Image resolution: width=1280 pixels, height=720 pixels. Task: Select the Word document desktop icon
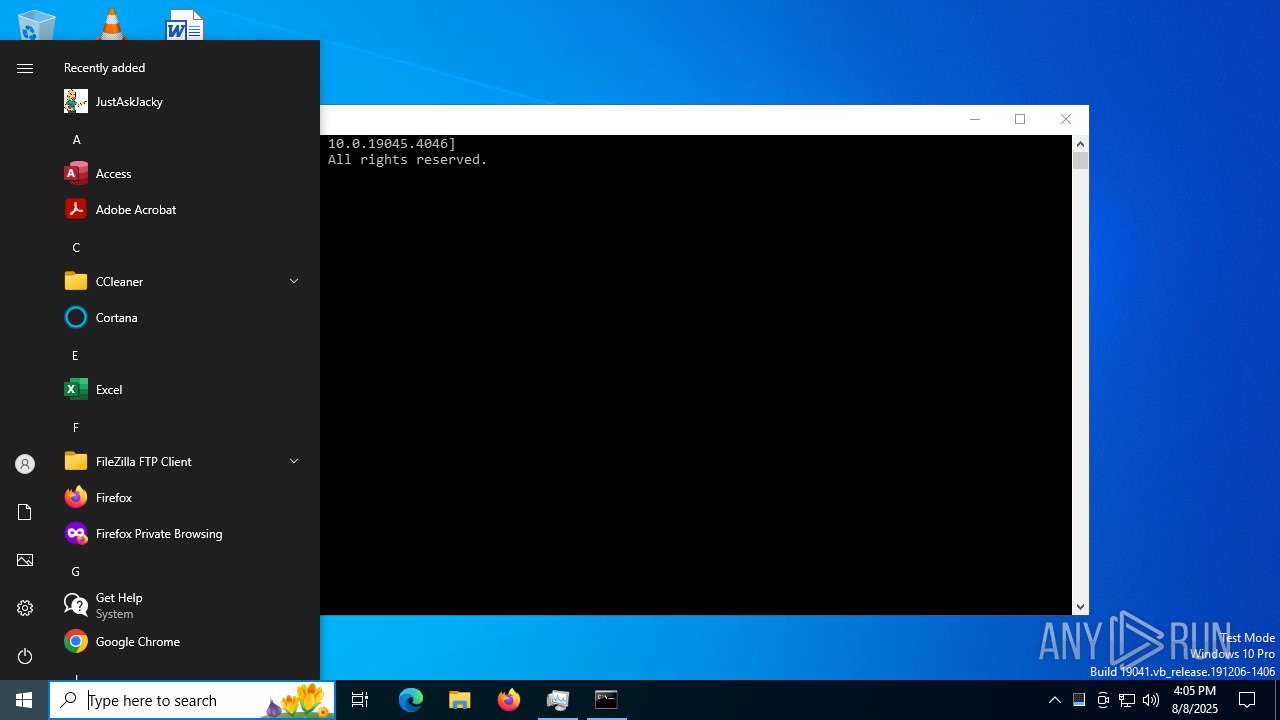click(185, 24)
